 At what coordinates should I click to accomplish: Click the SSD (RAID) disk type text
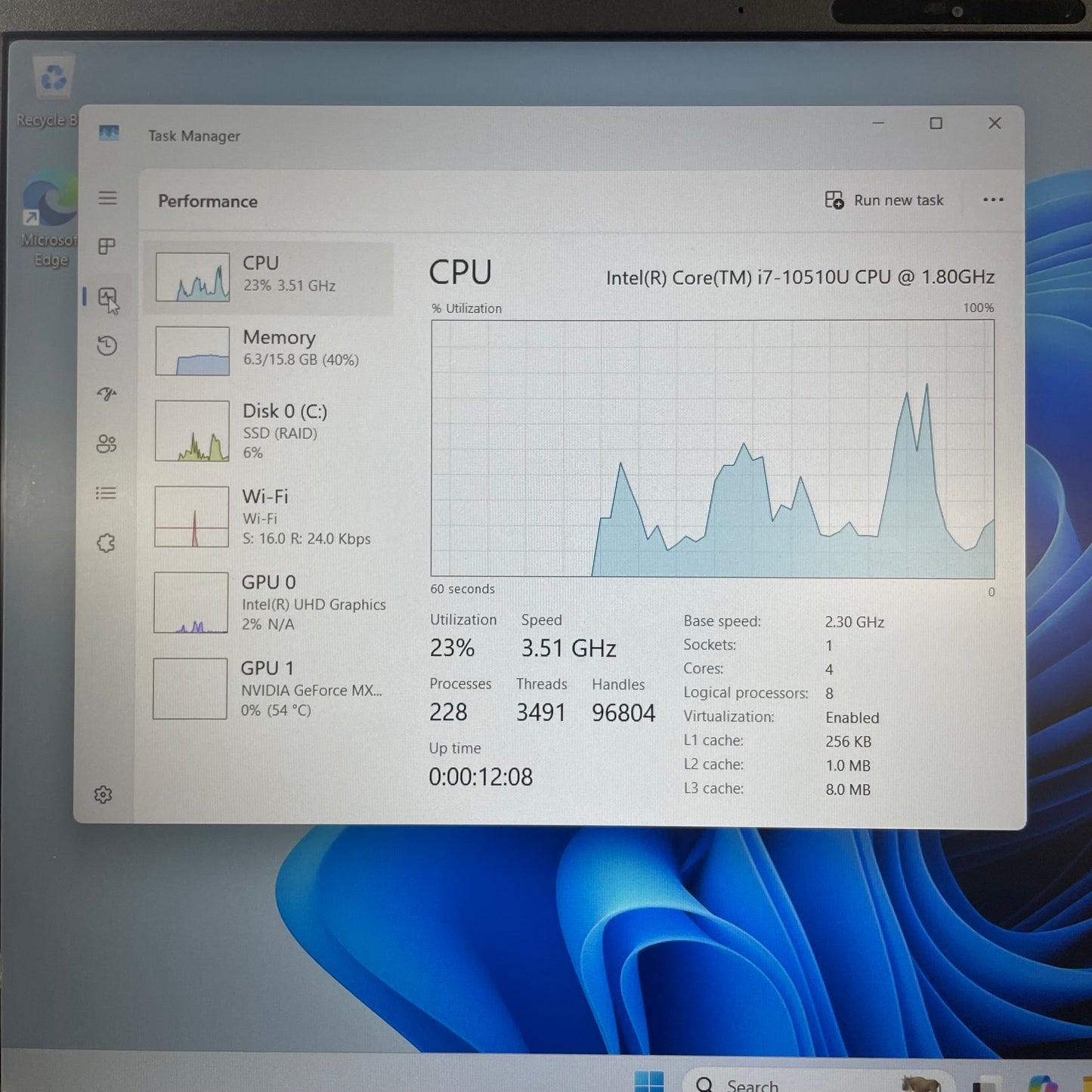click(x=280, y=434)
